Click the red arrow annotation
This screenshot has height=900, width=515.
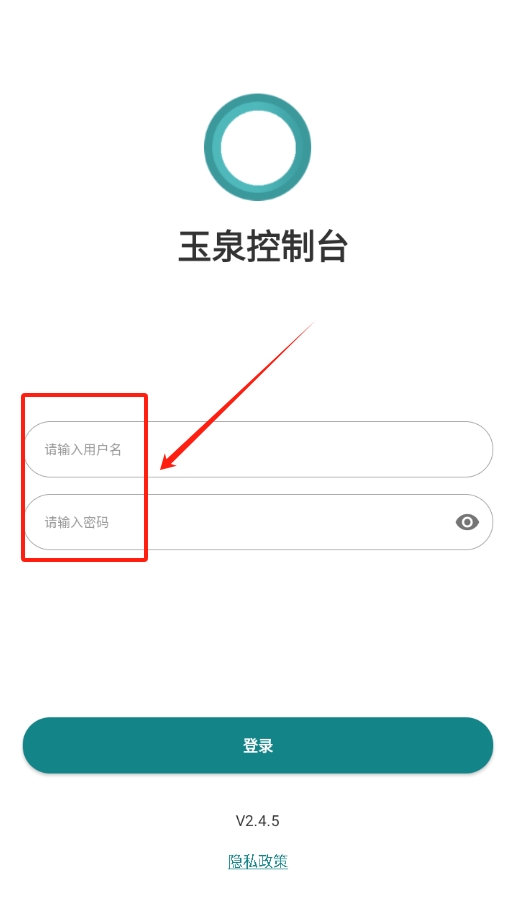(x=237, y=395)
